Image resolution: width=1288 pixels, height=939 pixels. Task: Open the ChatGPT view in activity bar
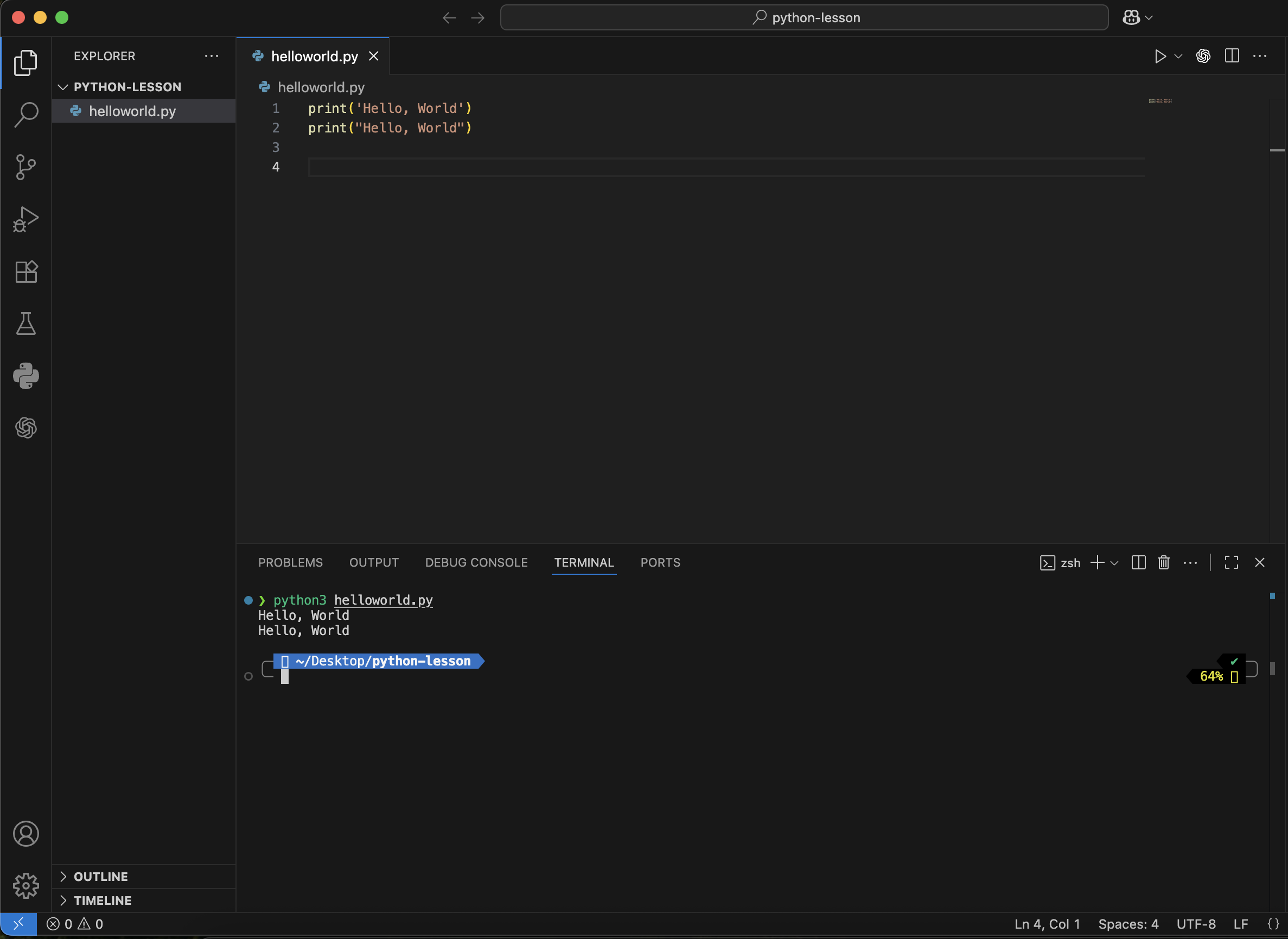point(25,428)
